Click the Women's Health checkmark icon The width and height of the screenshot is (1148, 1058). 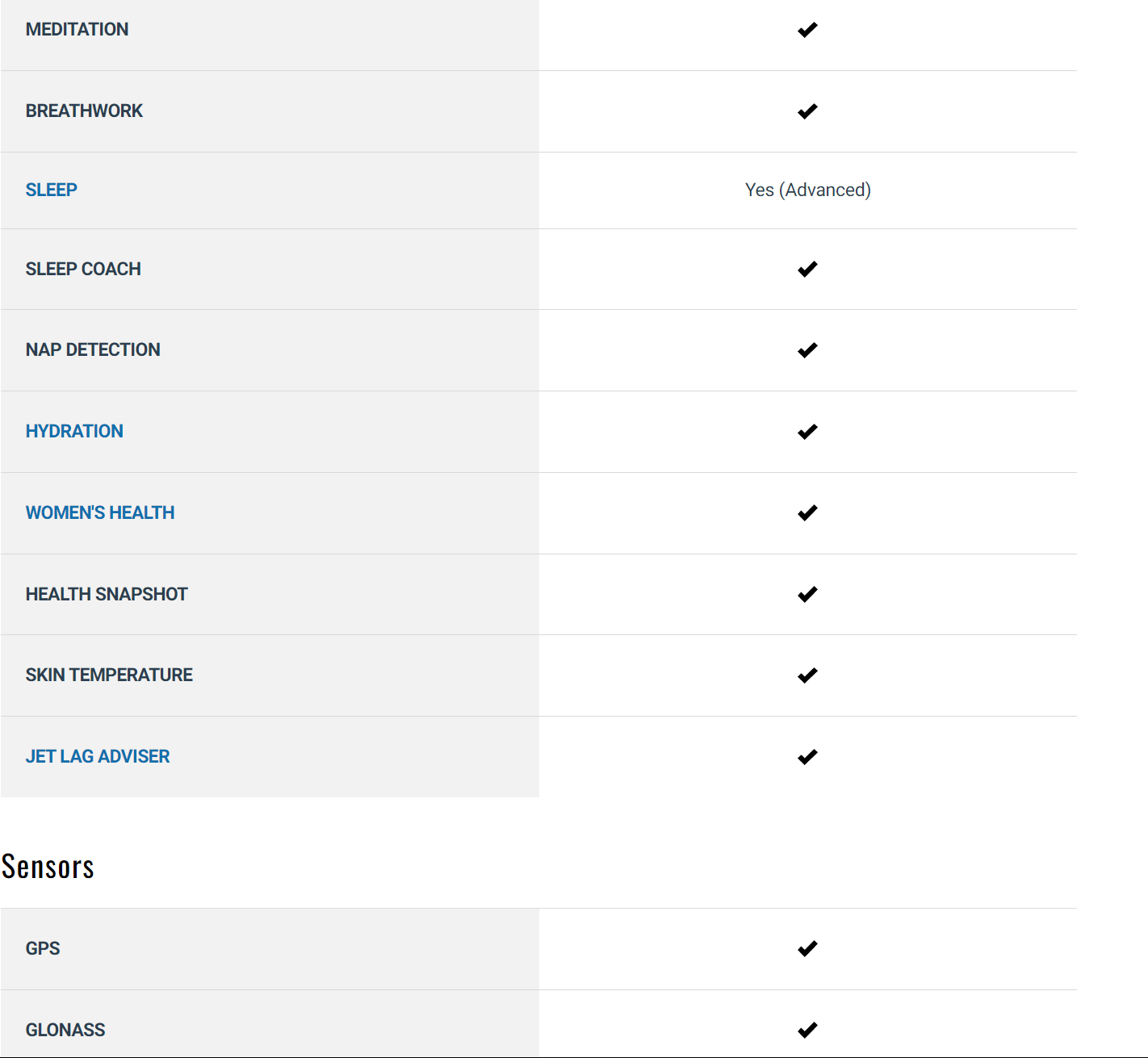(807, 513)
